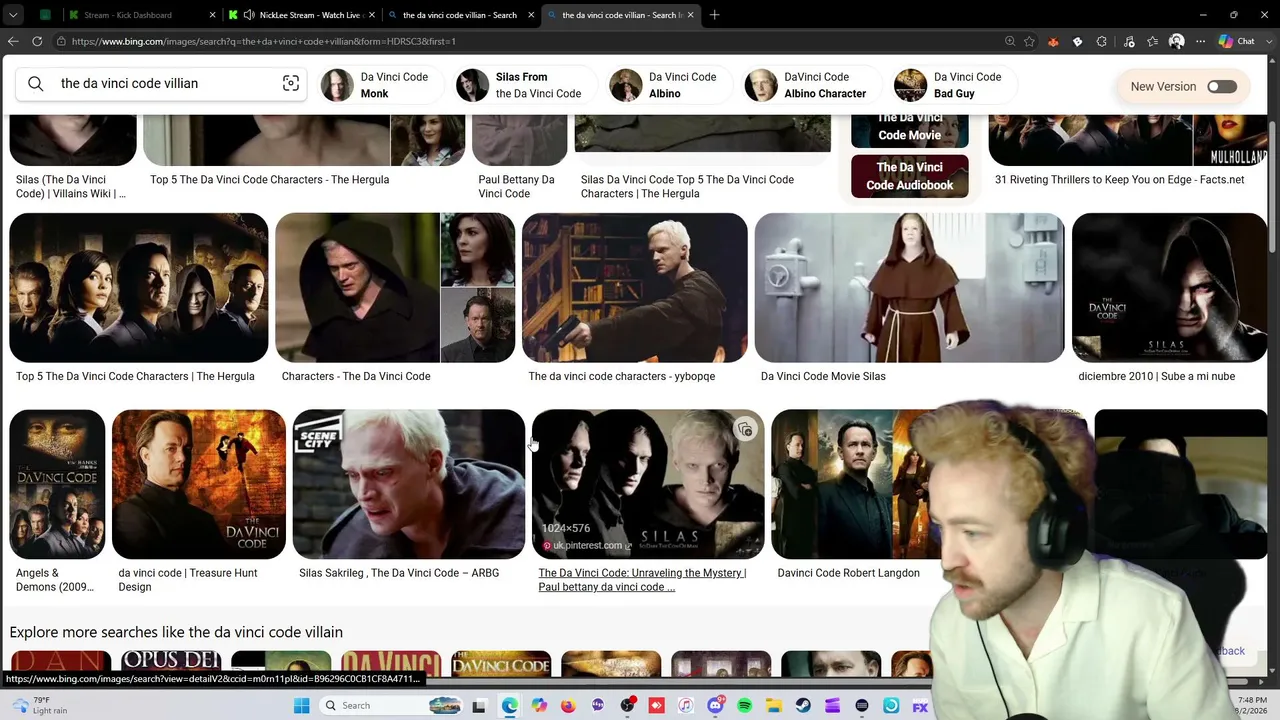Close the active da vinci code villian tab
The height and width of the screenshot is (720, 1280).
(x=690, y=15)
